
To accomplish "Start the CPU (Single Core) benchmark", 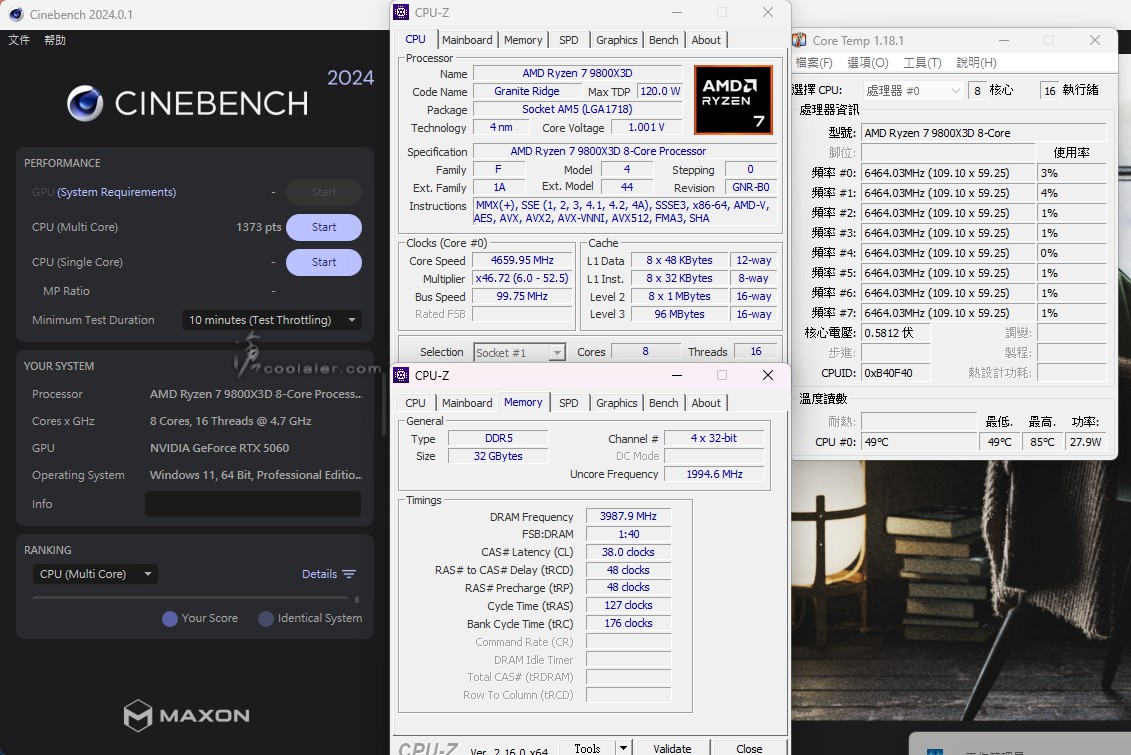I will click(x=324, y=262).
